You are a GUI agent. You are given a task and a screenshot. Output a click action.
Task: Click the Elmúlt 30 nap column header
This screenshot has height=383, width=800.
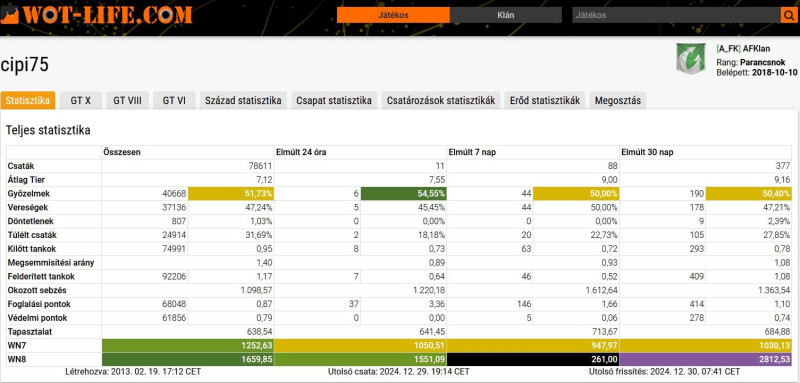tap(647, 152)
